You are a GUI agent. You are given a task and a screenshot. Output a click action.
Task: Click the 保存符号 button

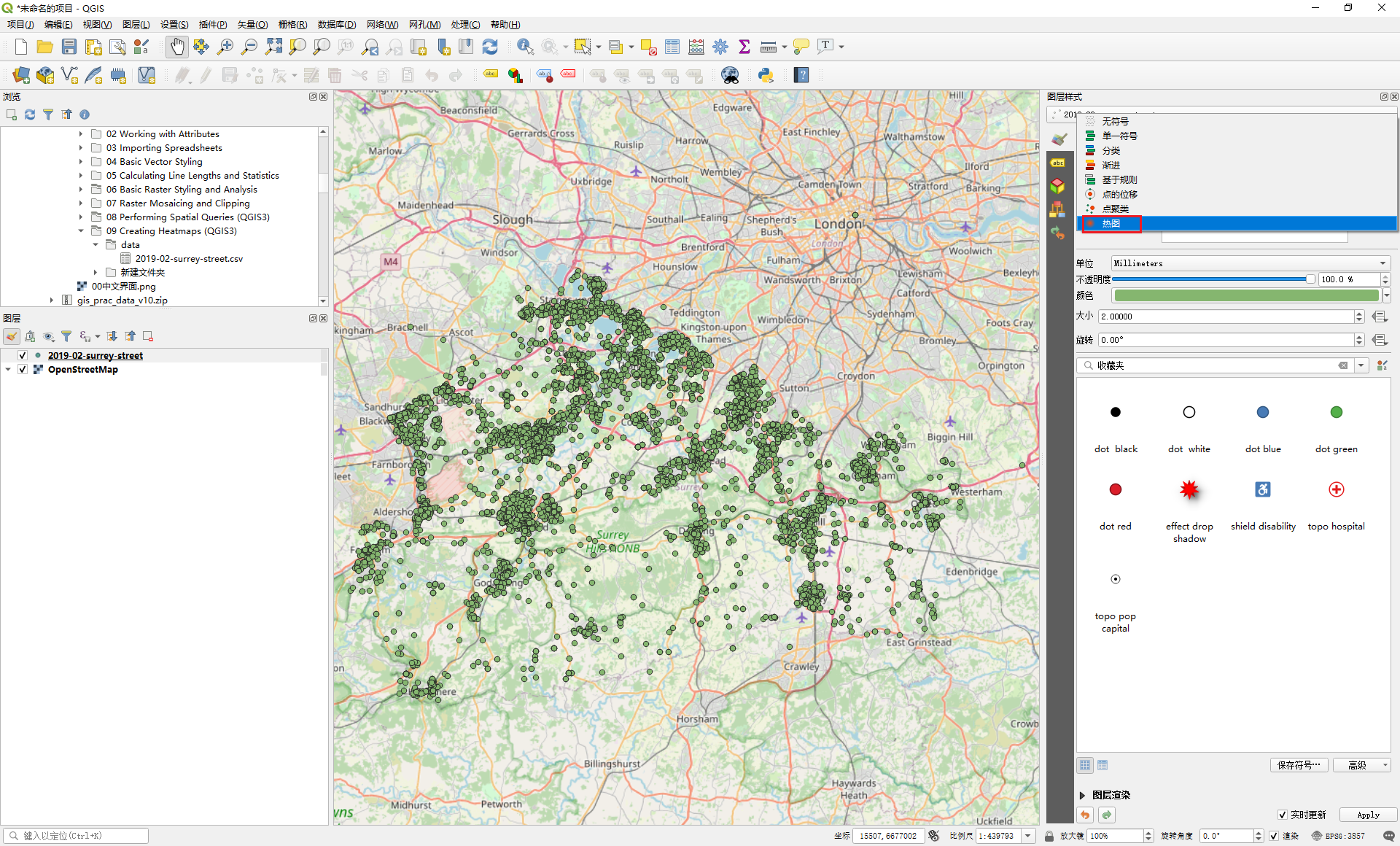click(x=1298, y=765)
